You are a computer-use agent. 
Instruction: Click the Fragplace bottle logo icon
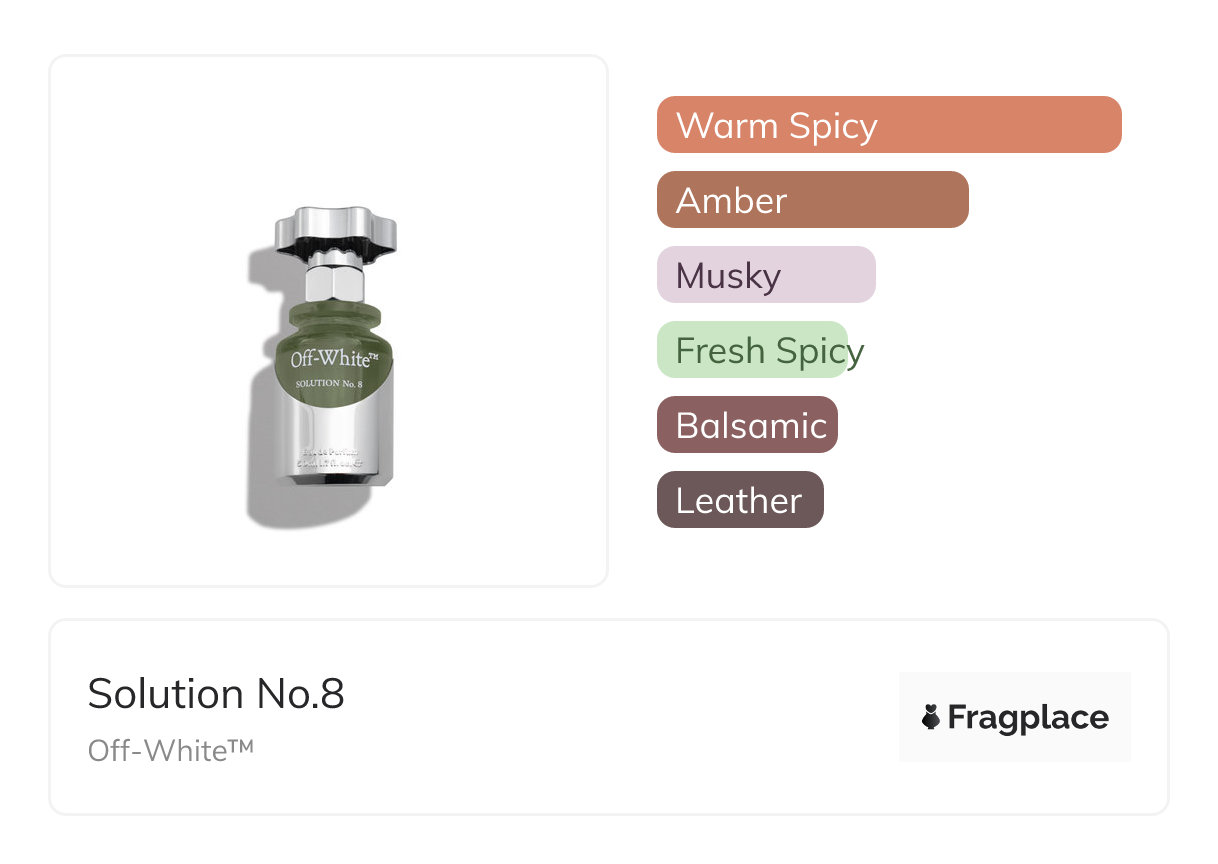[931, 717]
